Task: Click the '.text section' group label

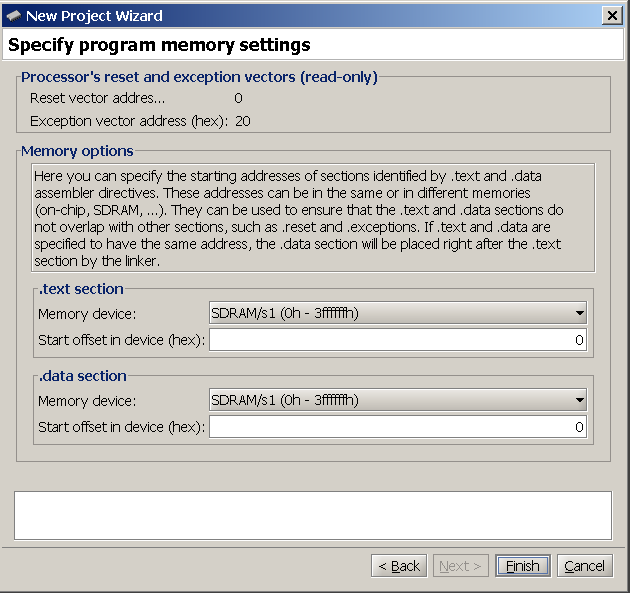Action: 81,289
